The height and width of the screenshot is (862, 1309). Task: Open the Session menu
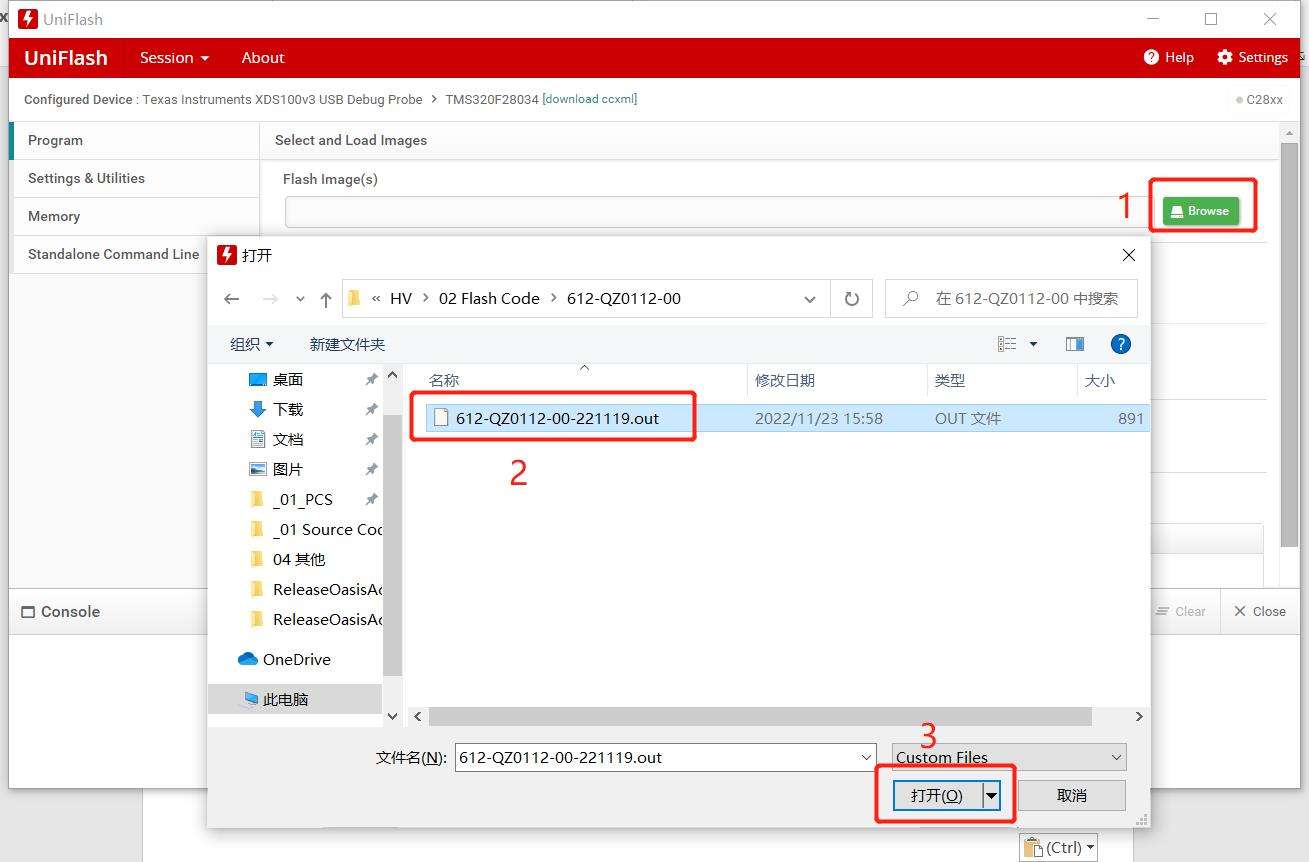click(175, 58)
